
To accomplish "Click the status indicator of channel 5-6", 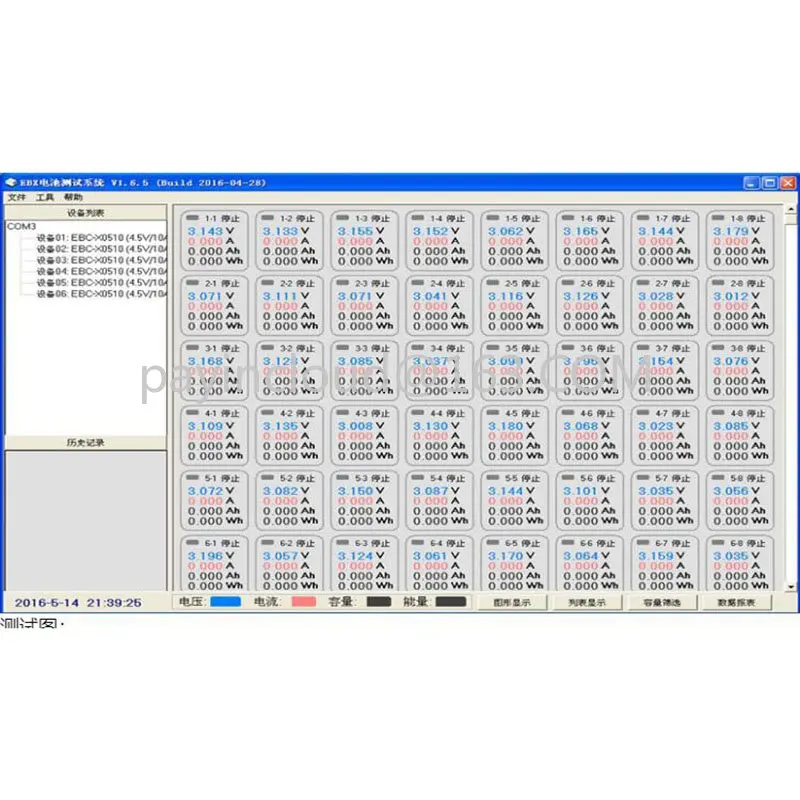I will [x=568, y=478].
